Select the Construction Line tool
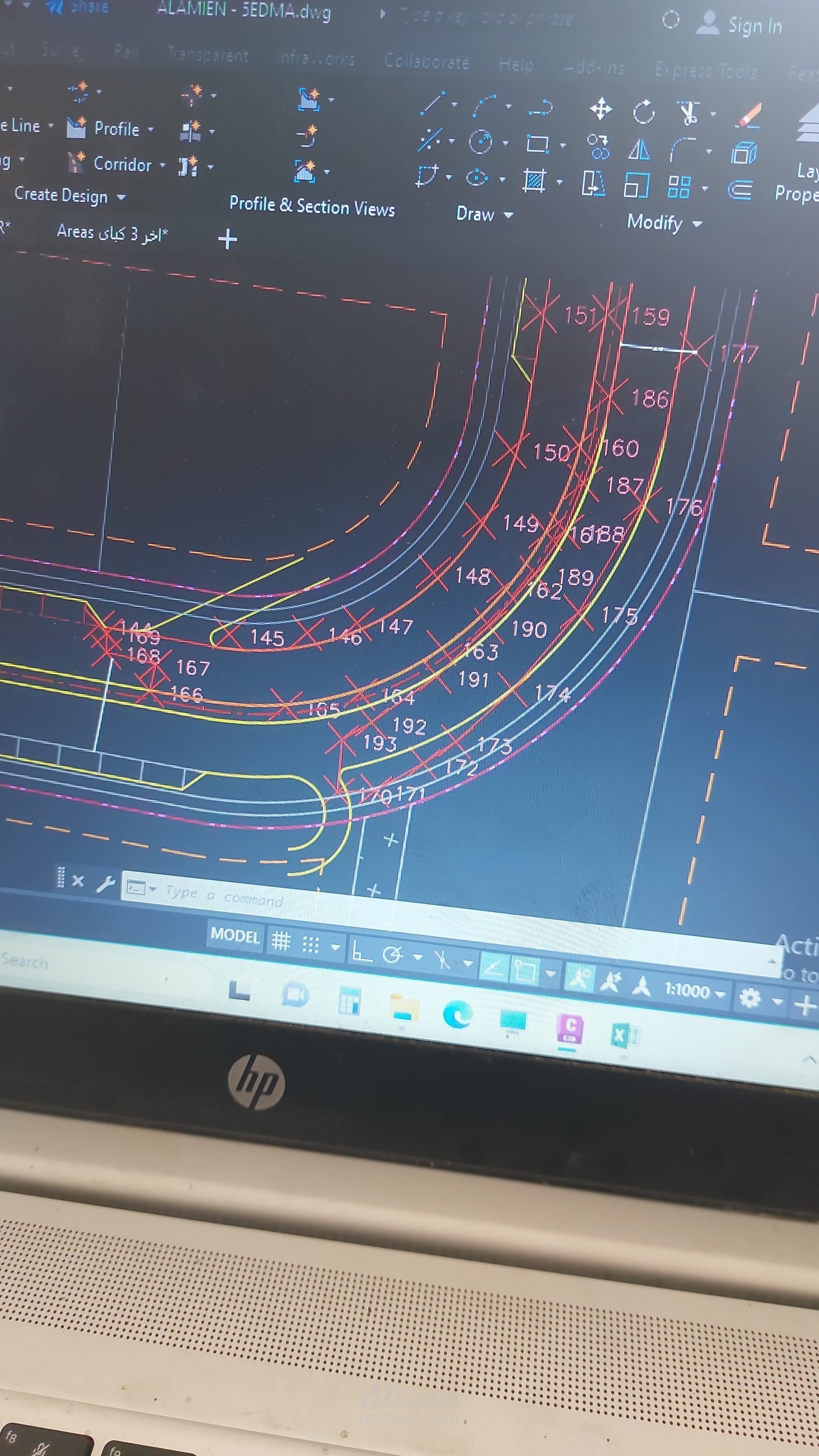The image size is (819, 1456). pyautogui.click(x=430, y=140)
